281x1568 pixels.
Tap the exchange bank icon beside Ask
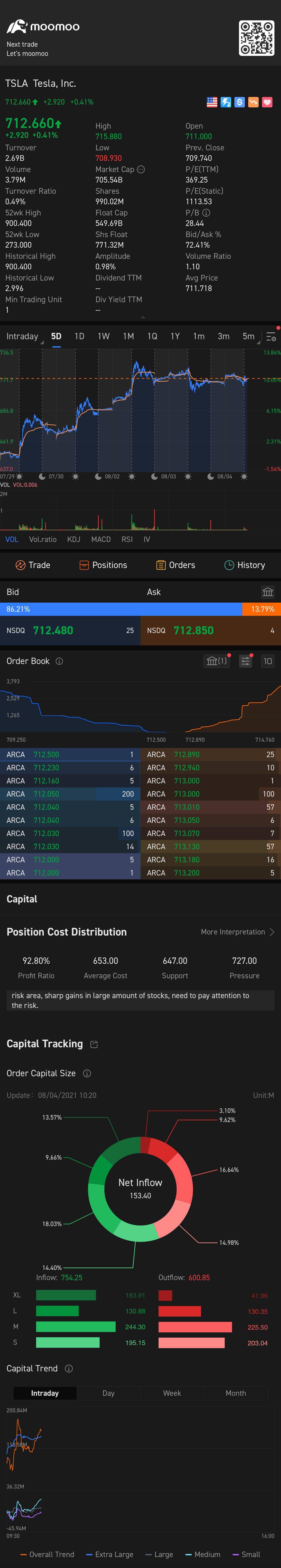click(268, 592)
